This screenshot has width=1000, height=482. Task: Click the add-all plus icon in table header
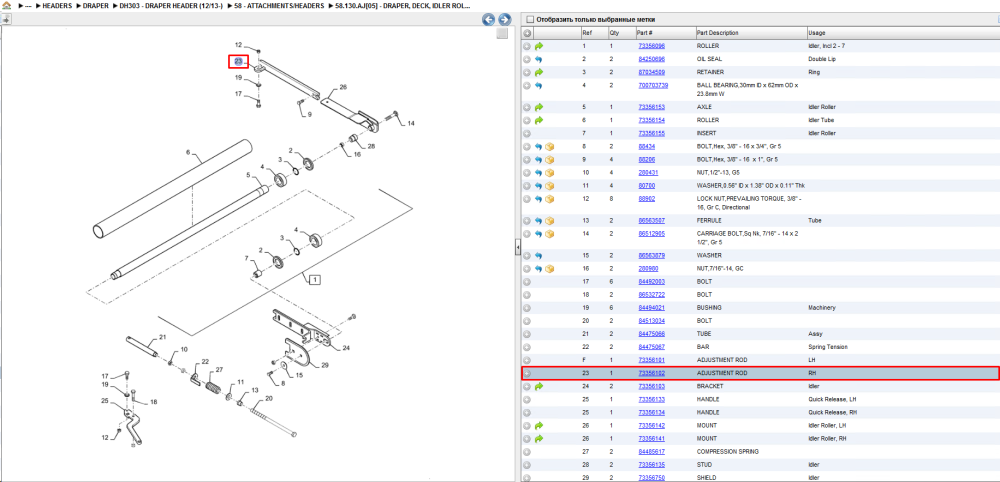[527, 33]
